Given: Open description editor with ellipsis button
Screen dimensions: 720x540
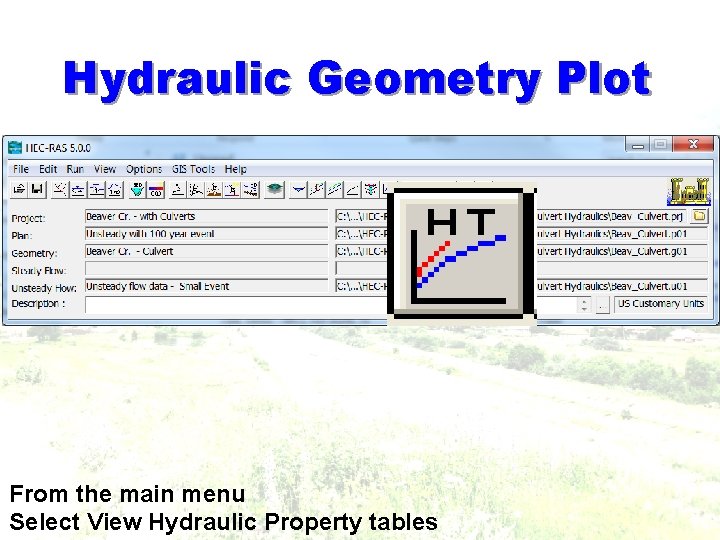Looking at the screenshot, I should [x=602, y=304].
